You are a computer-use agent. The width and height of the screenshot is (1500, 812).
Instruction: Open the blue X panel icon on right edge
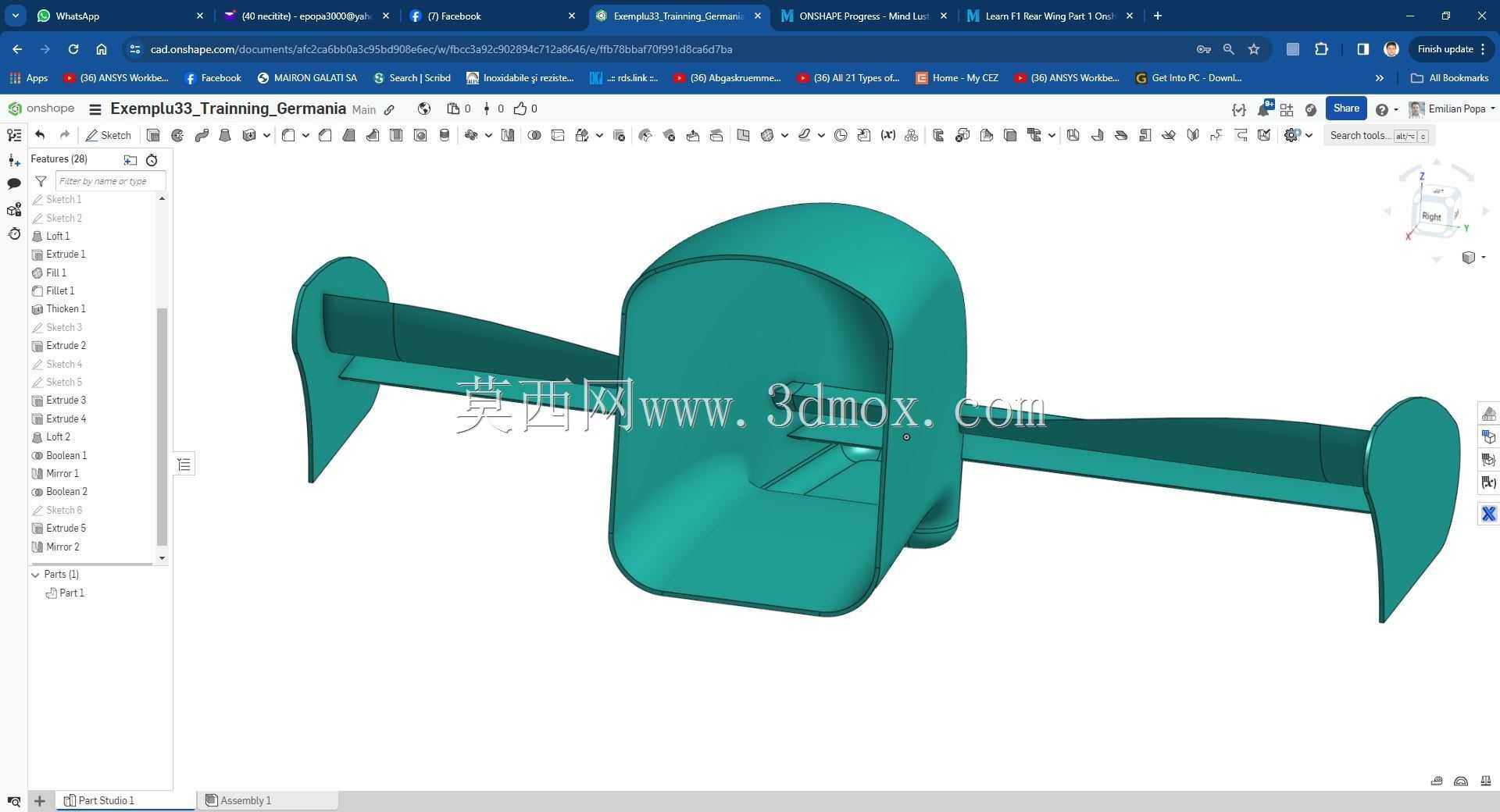point(1488,514)
